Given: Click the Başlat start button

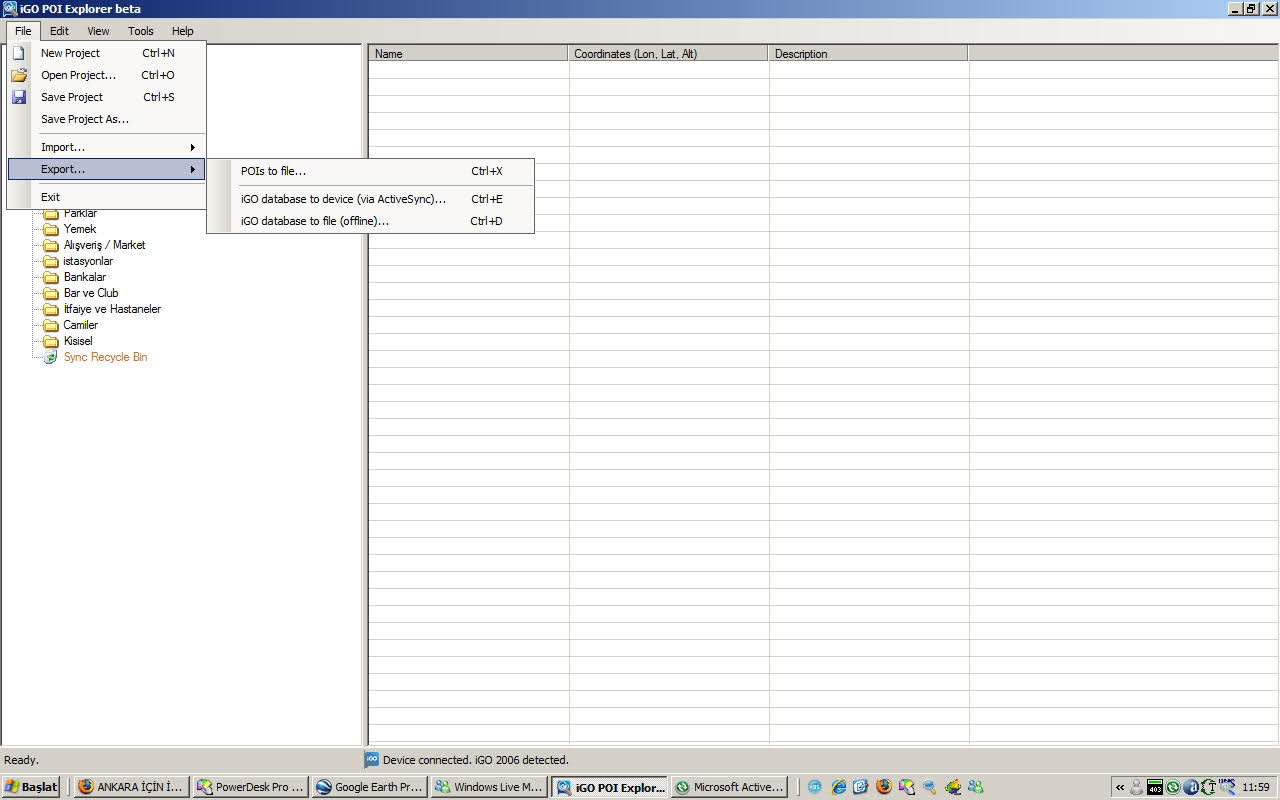Looking at the screenshot, I should click(x=31, y=787).
